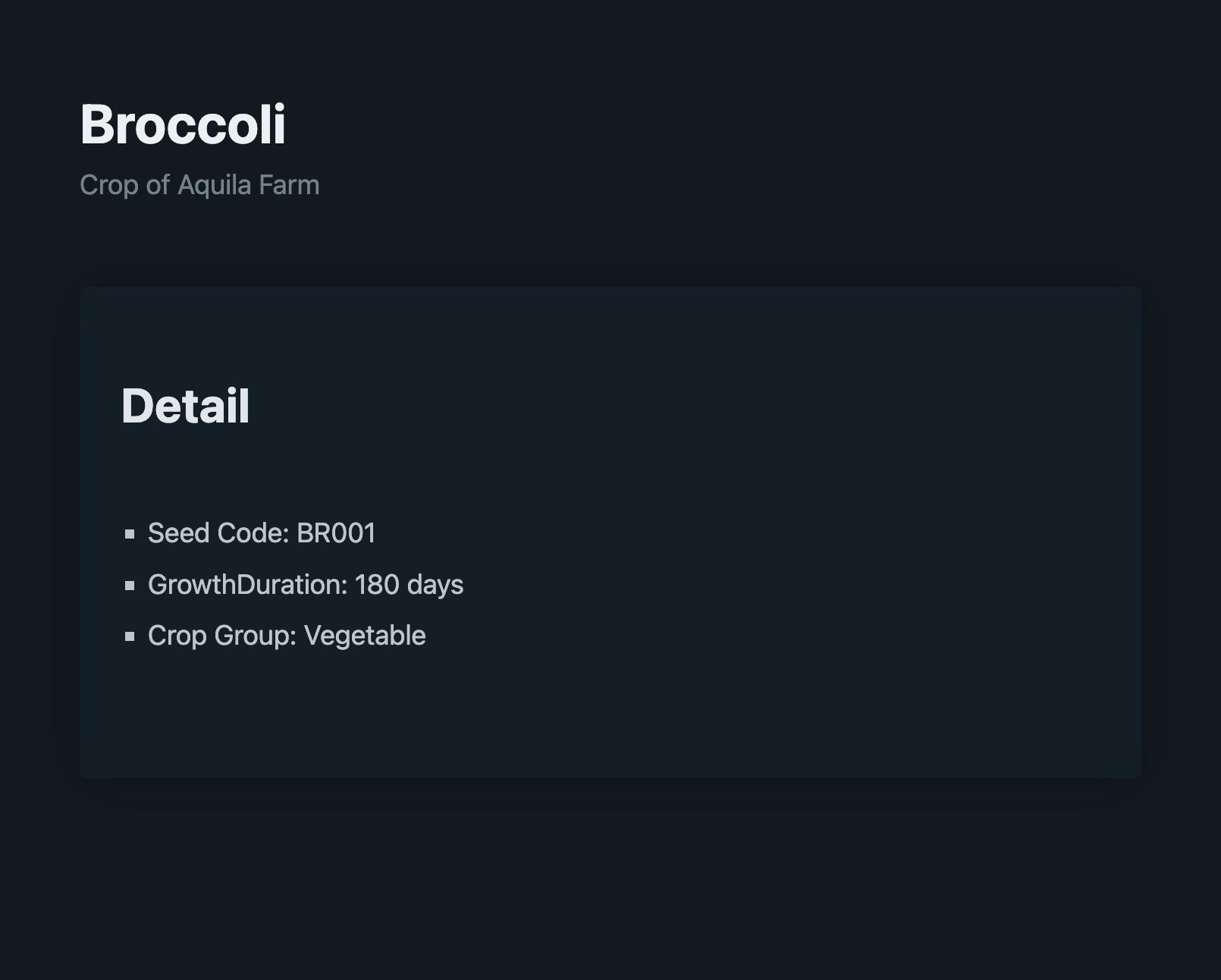Click the square bullet beside GrowthDuration
1221x980 pixels.
click(x=130, y=585)
